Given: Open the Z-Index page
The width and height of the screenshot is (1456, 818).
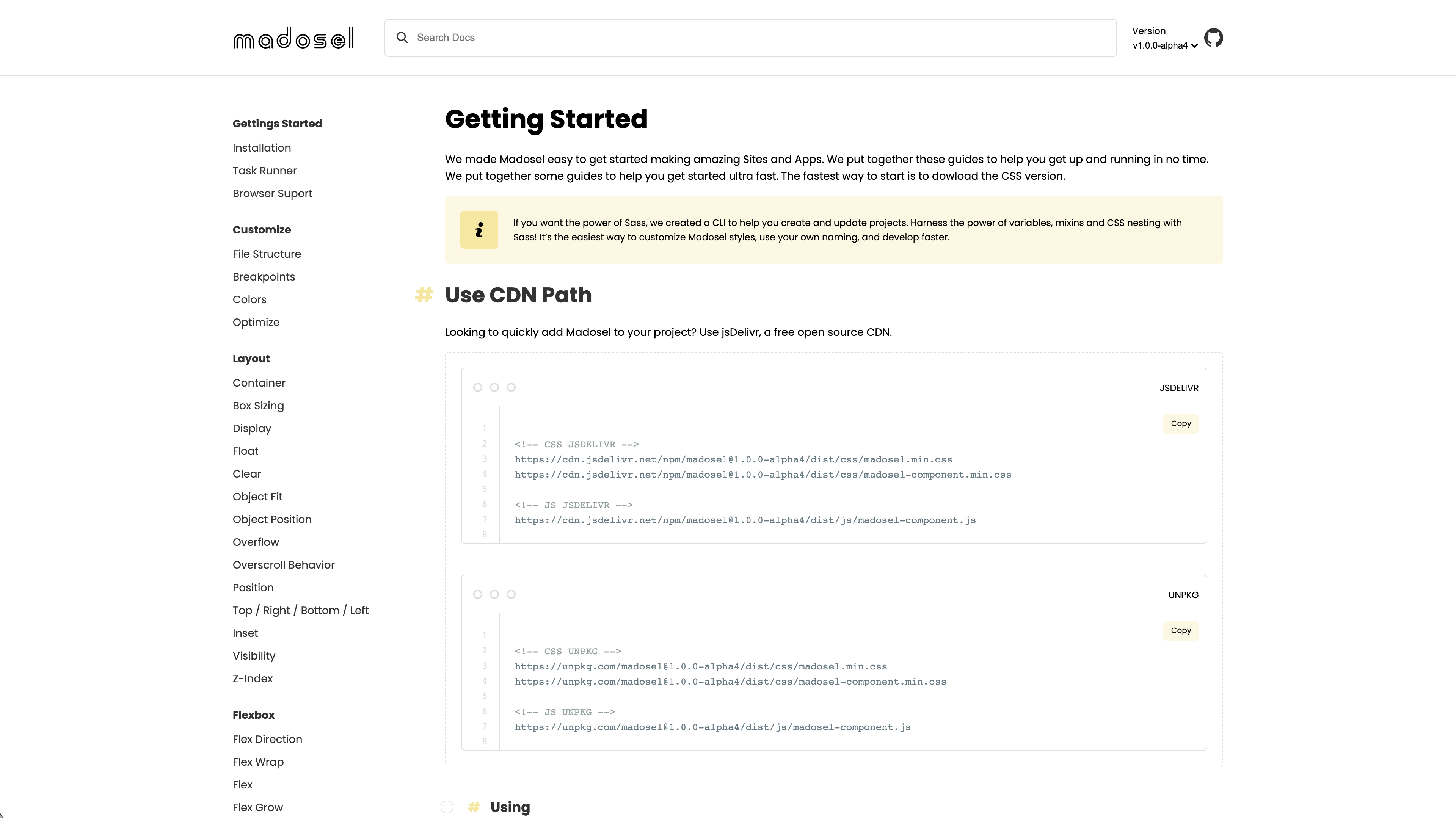Looking at the screenshot, I should pos(253,679).
